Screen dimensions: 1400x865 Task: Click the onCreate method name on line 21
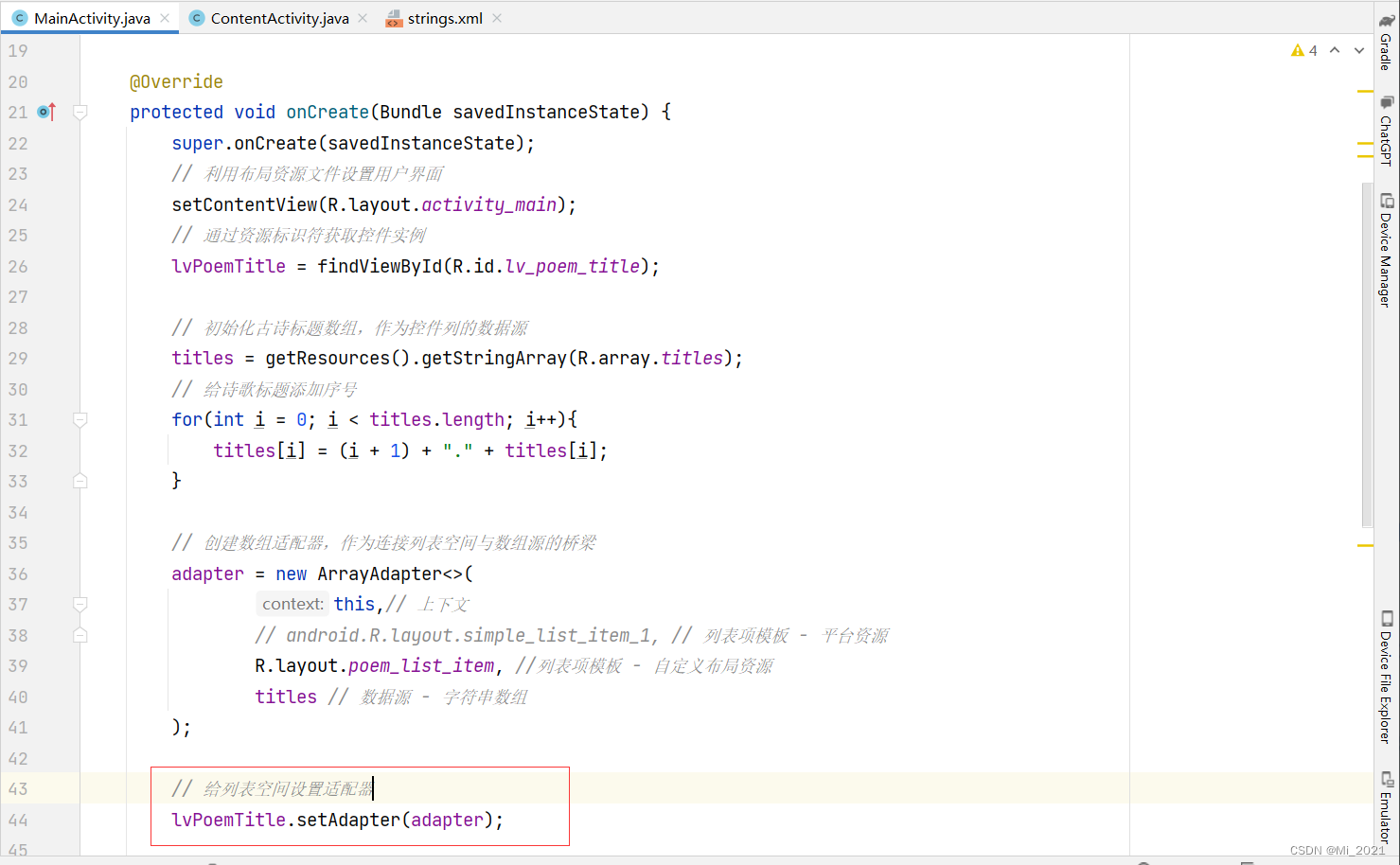click(x=328, y=112)
